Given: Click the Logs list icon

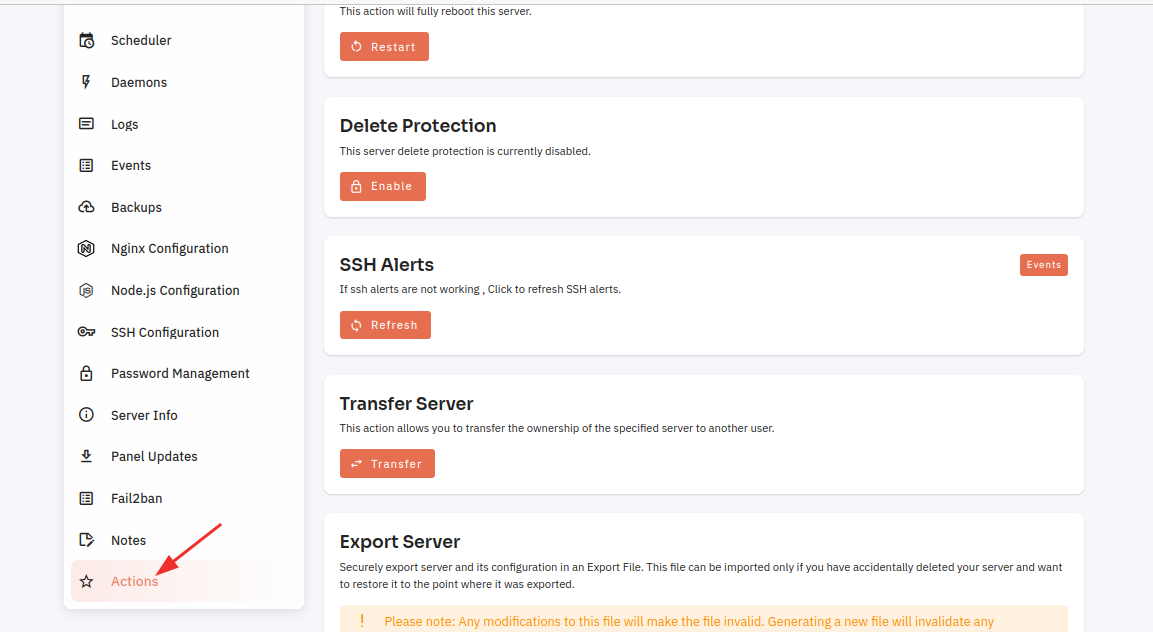Looking at the screenshot, I should click(x=86, y=124).
